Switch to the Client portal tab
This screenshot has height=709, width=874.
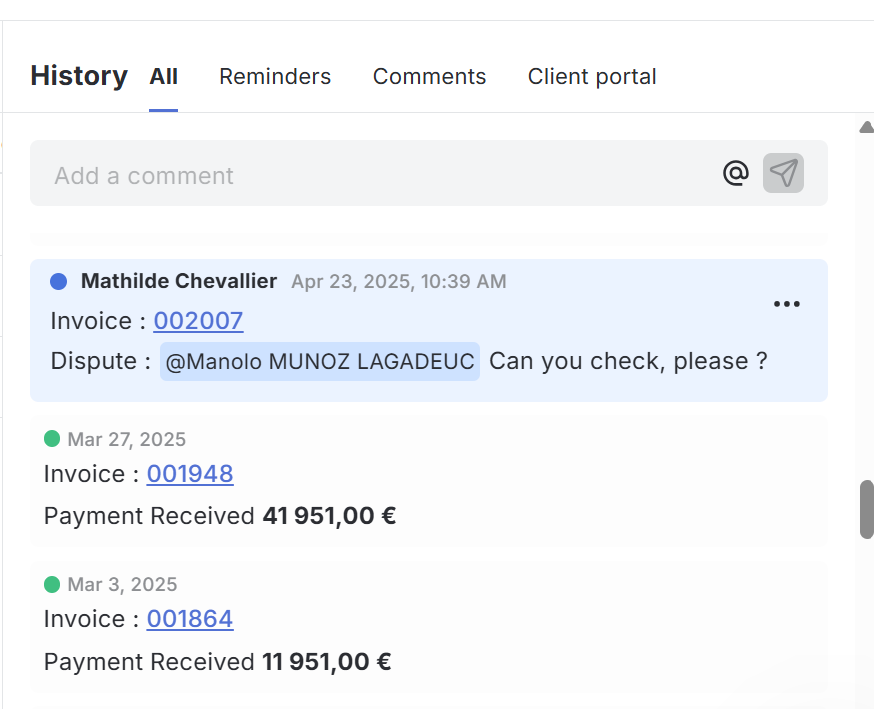pos(592,76)
